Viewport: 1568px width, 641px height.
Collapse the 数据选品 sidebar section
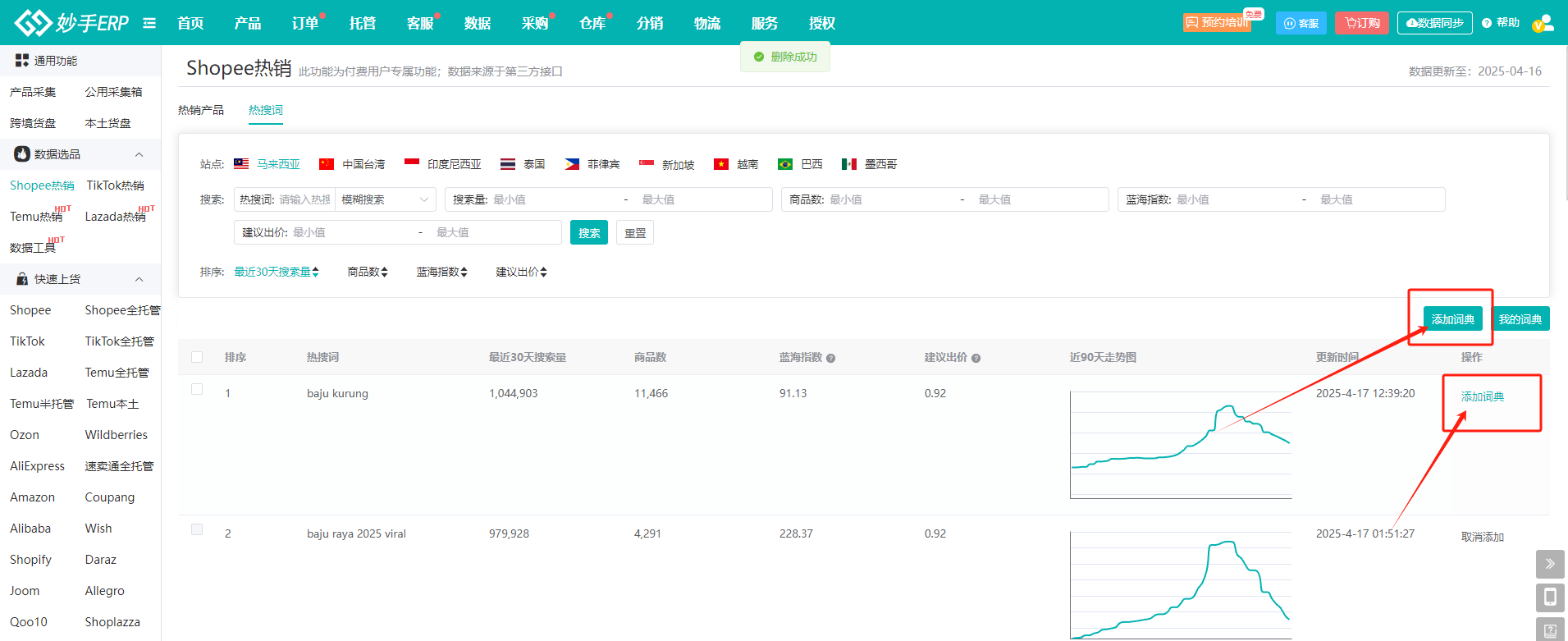(x=139, y=154)
